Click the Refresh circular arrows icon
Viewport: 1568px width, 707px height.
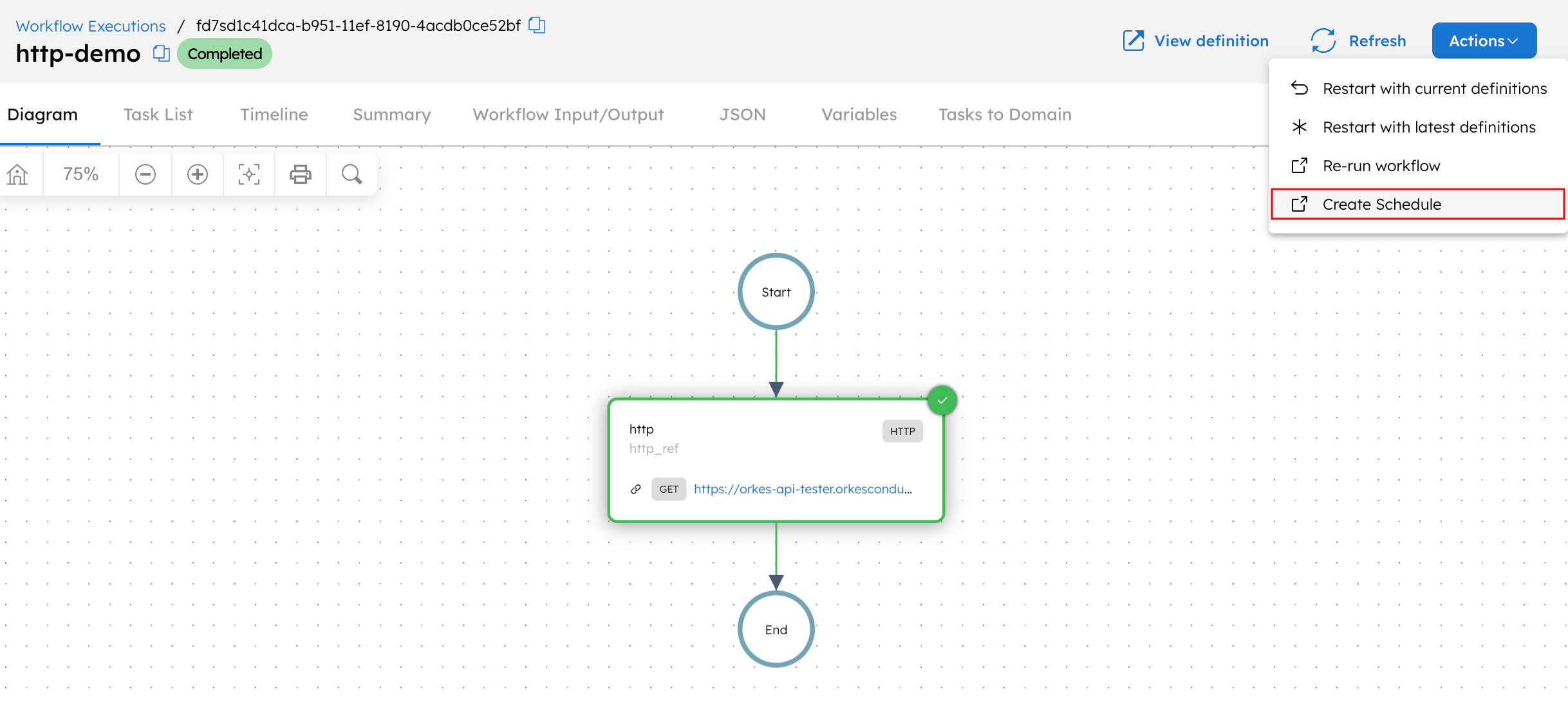1323,41
